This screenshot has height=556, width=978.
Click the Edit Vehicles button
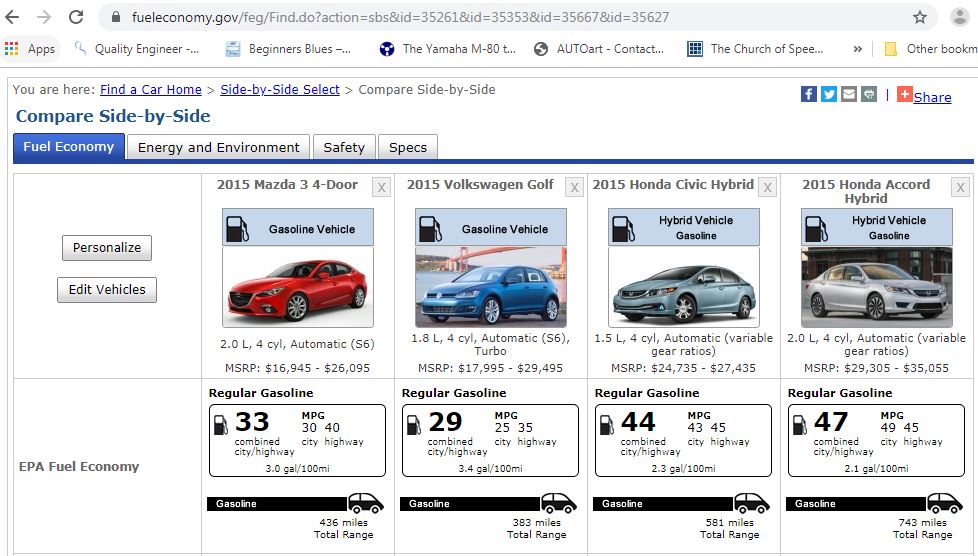pos(107,290)
